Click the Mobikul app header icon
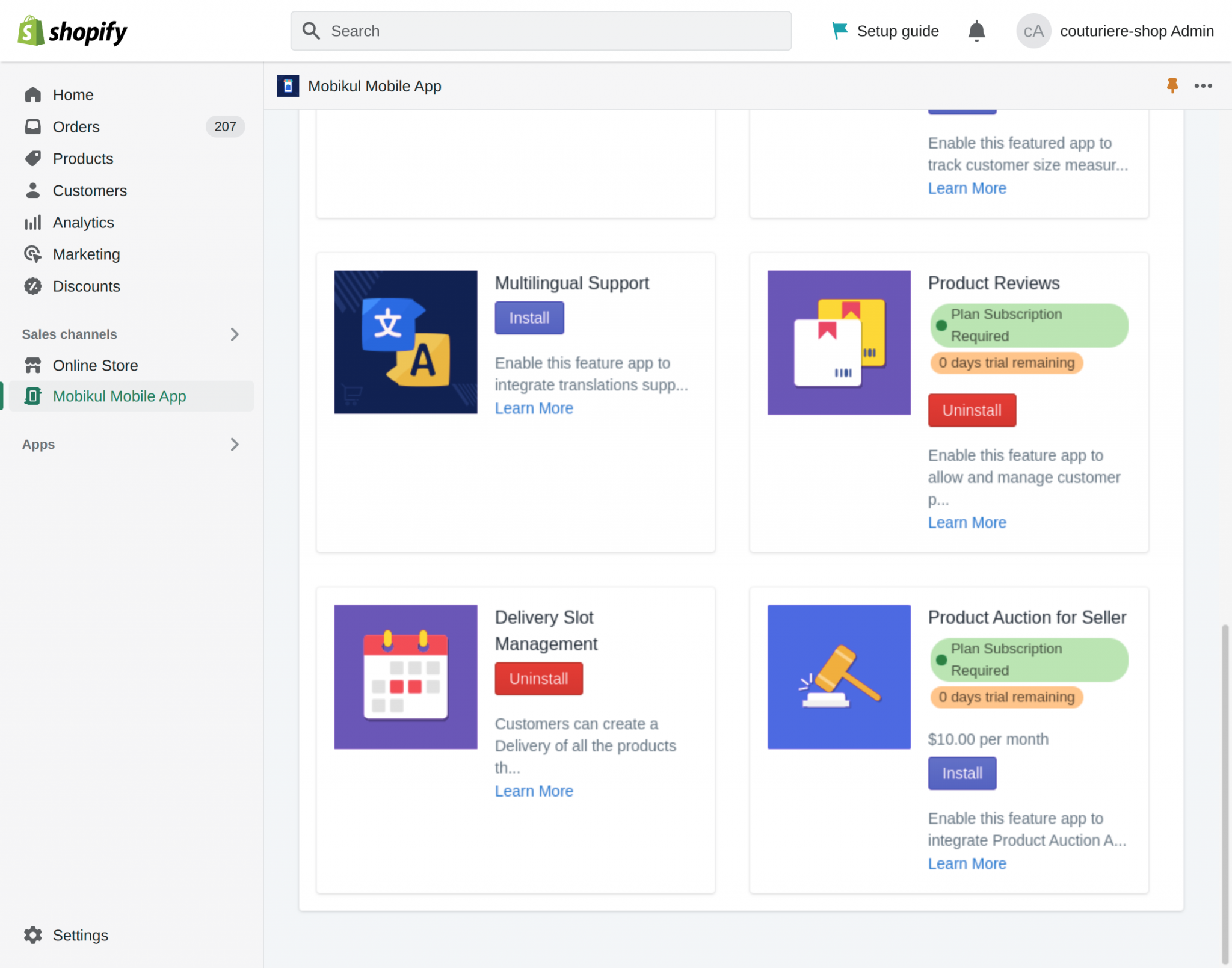 tap(288, 86)
